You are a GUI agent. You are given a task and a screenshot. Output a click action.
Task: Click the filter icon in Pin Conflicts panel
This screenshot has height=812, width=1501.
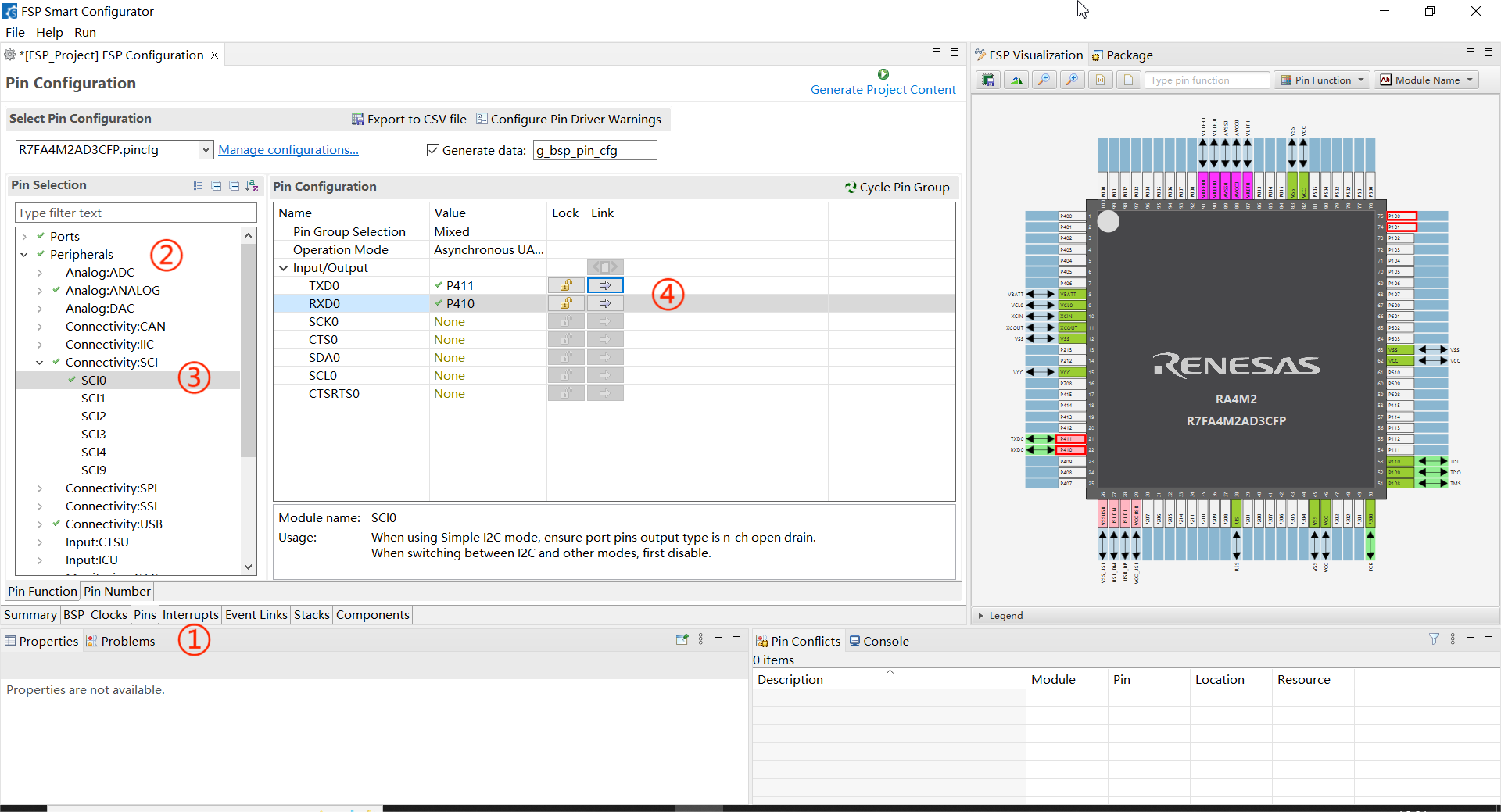(x=1434, y=639)
